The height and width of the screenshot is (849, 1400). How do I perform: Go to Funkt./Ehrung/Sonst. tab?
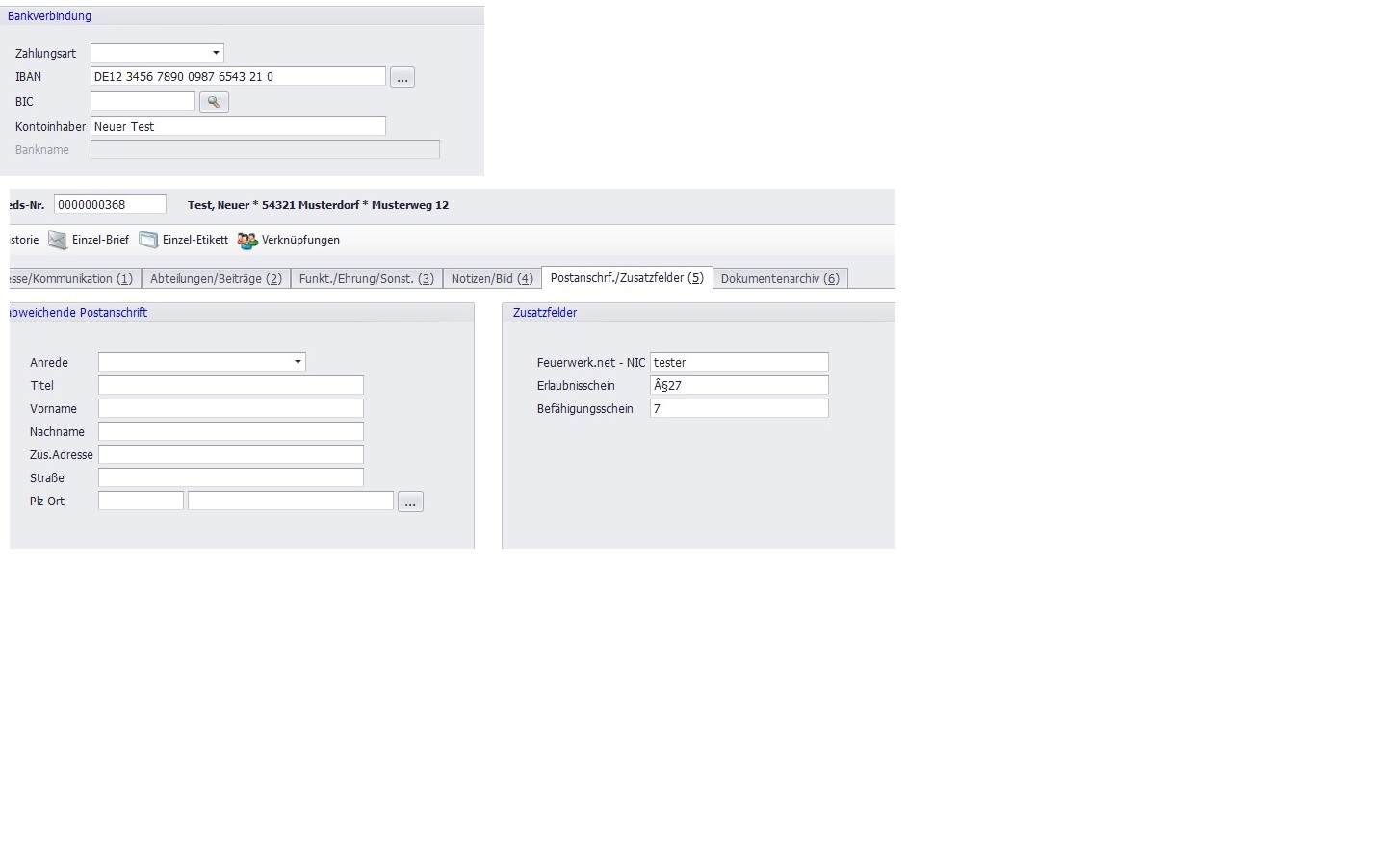click(366, 279)
